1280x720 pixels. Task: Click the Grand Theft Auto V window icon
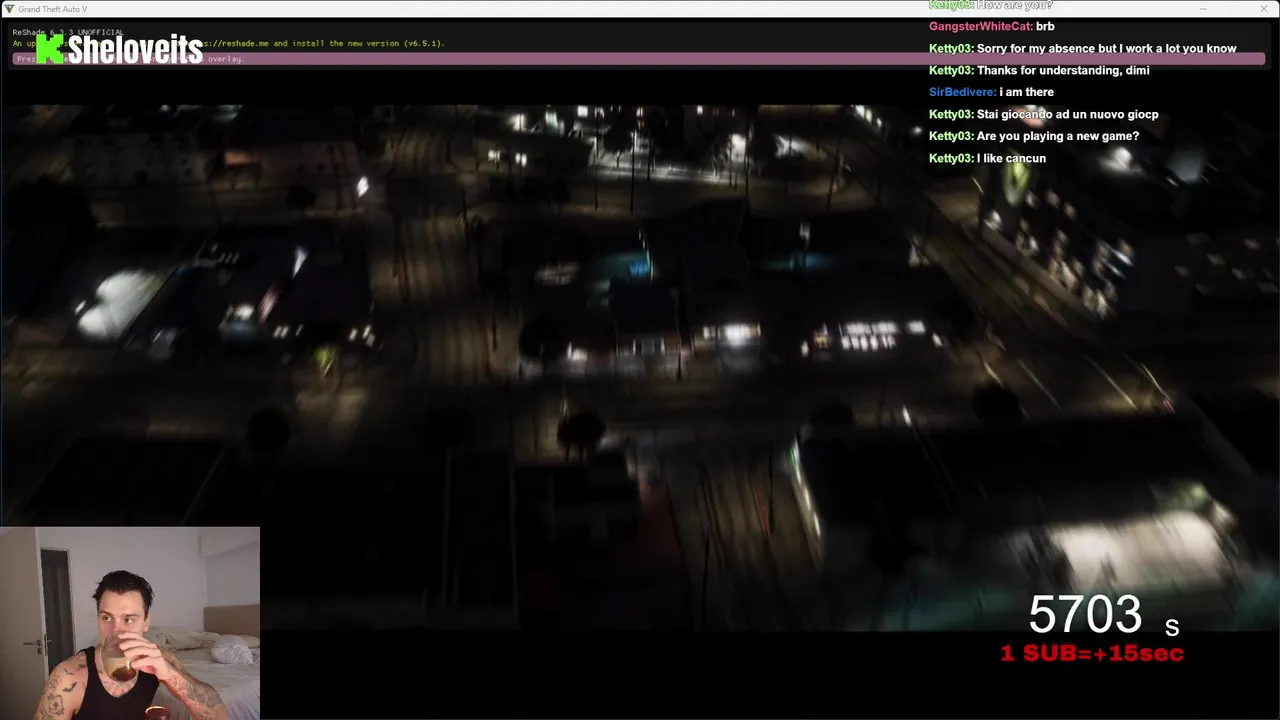coord(10,9)
